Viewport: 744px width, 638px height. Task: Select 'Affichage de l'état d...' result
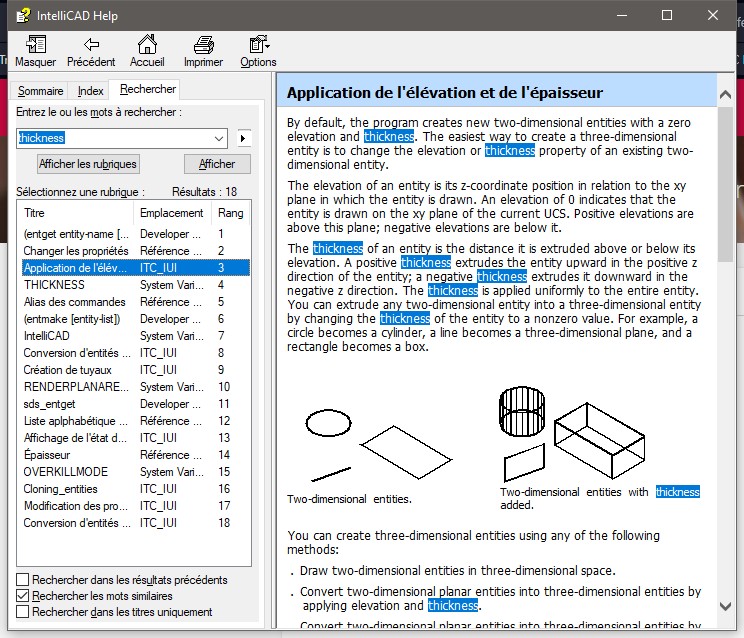pyautogui.click(x=136, y=438)
